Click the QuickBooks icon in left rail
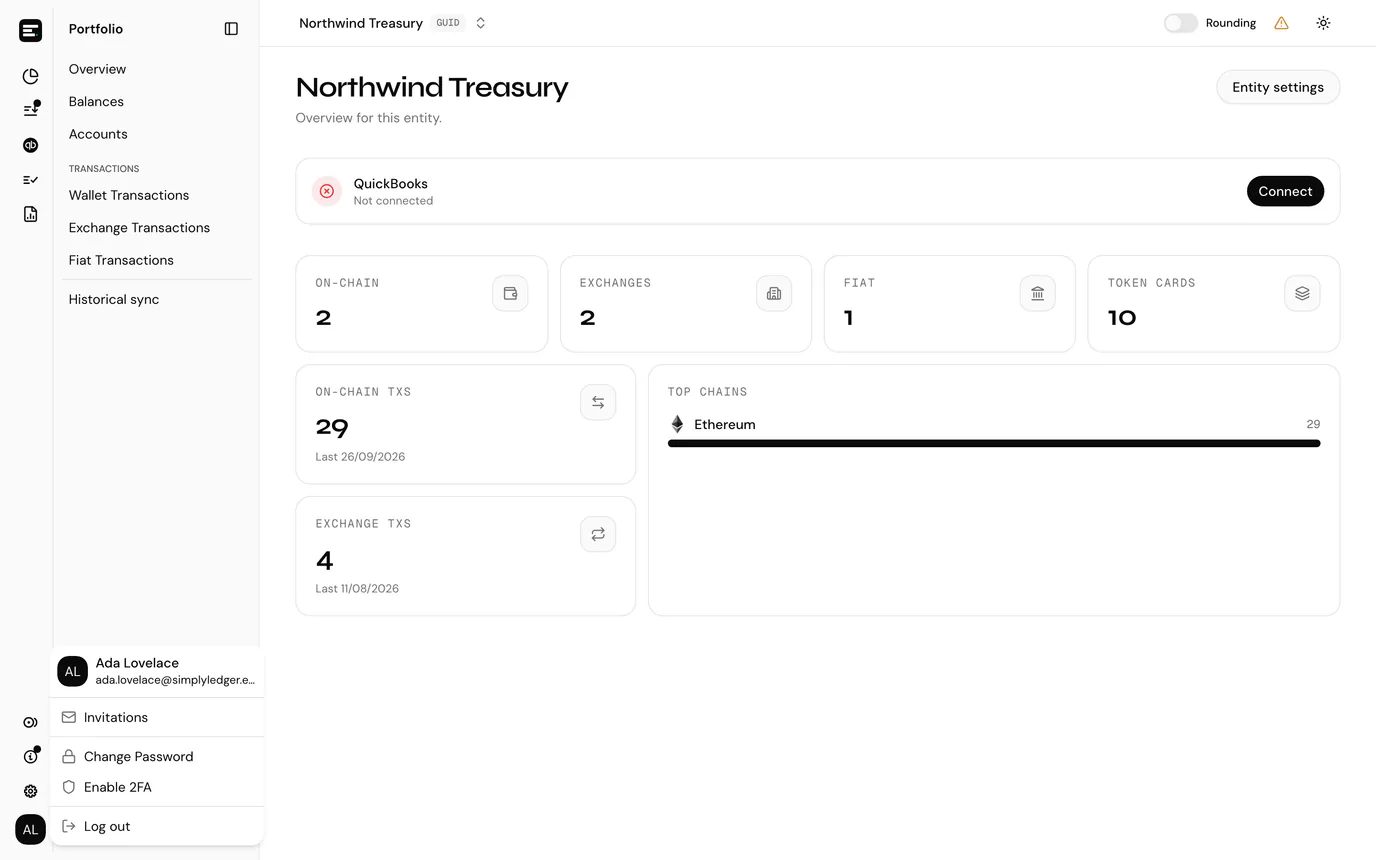 tap(30, 145)
